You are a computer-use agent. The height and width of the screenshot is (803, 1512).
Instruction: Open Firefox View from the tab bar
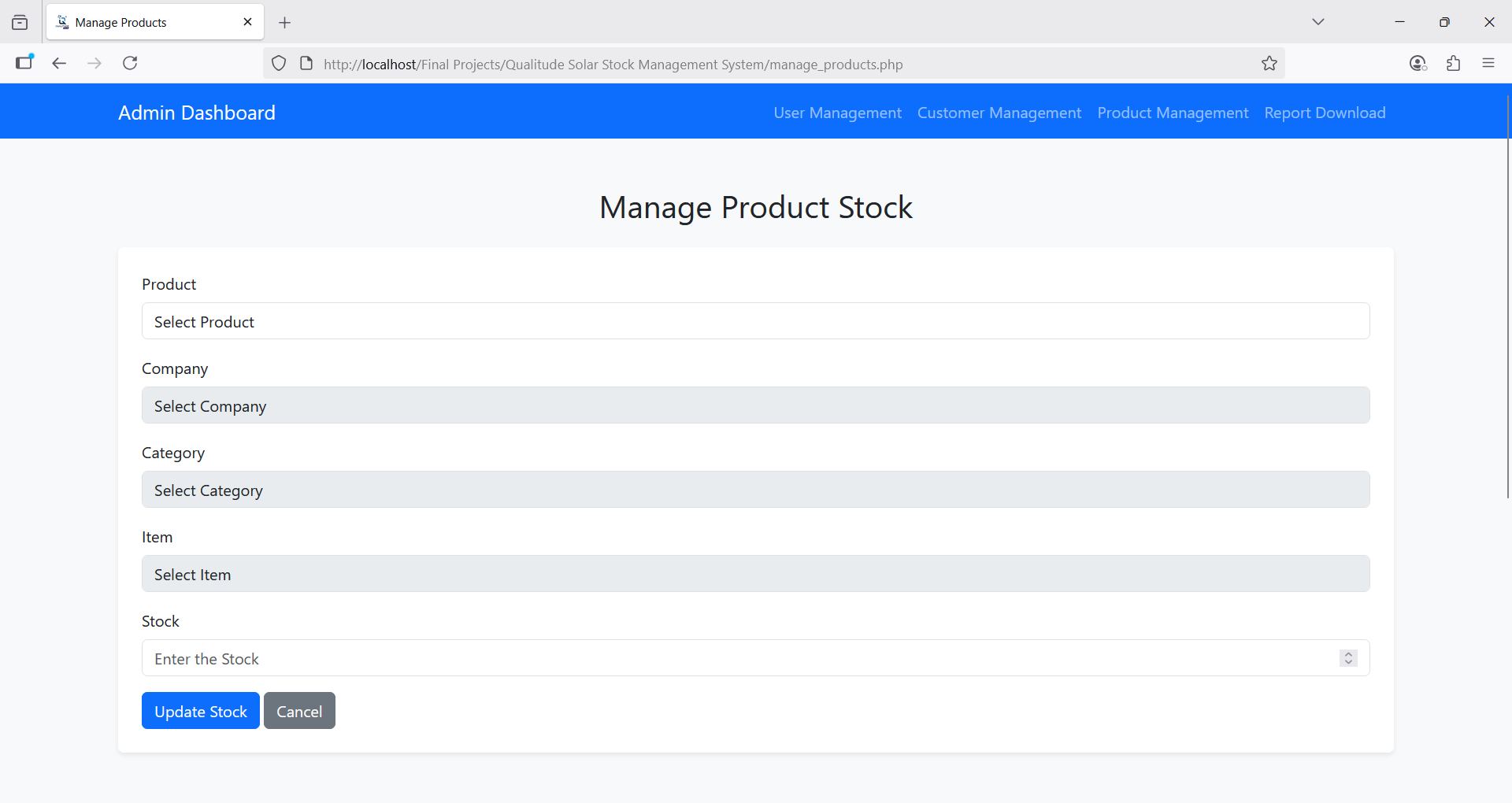(x=20, y=23)
